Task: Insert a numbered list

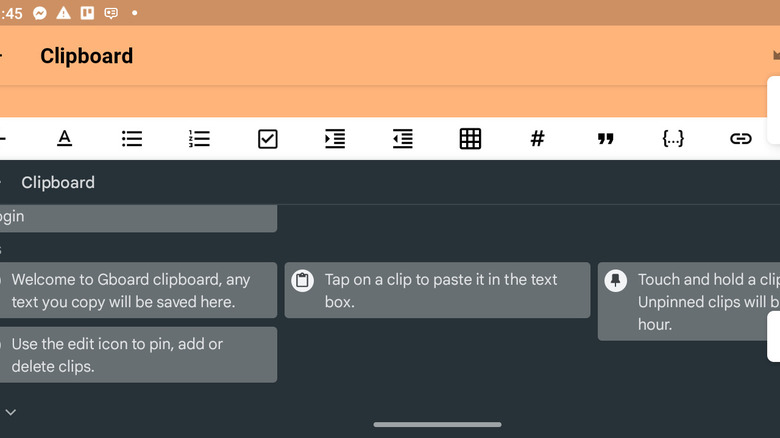Action: [x=200, y=139]
